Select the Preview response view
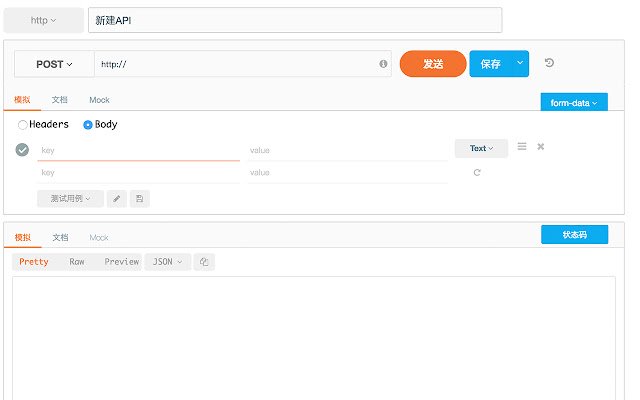 pyautogui.click(x=122, y=262)
